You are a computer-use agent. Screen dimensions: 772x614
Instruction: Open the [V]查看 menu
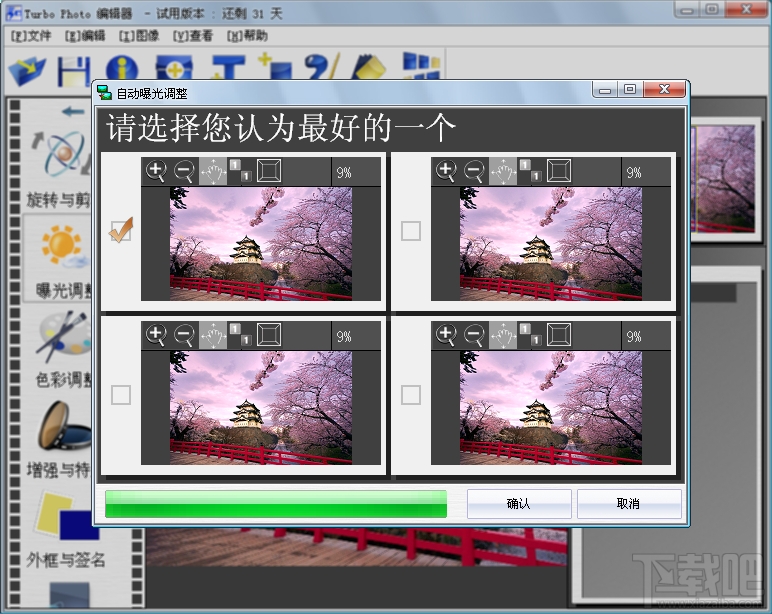(x=193, y=36)
